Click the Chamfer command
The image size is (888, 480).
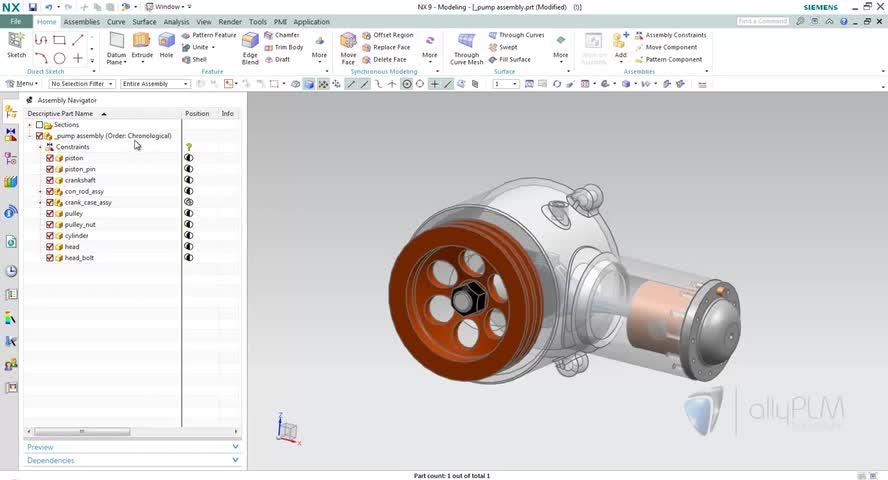(281, 35)
